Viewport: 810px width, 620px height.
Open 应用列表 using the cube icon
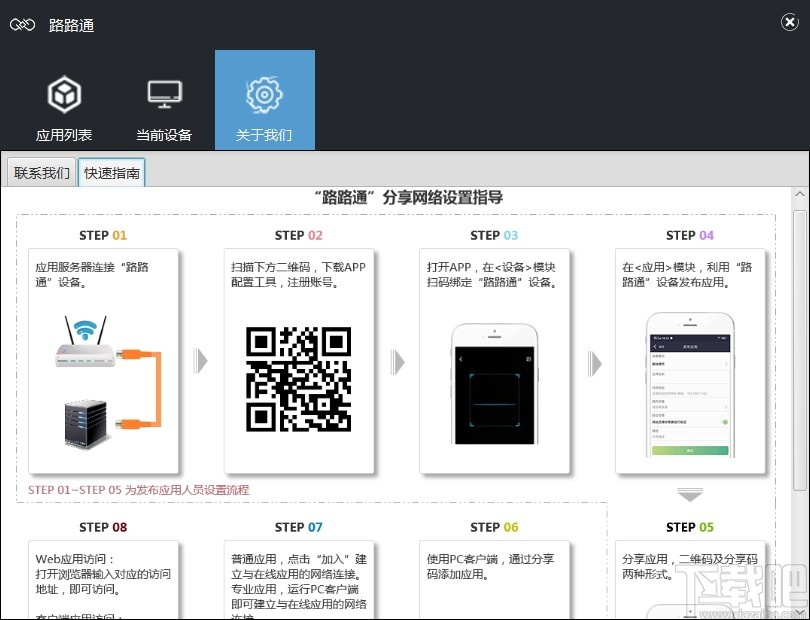click(64, 100)
